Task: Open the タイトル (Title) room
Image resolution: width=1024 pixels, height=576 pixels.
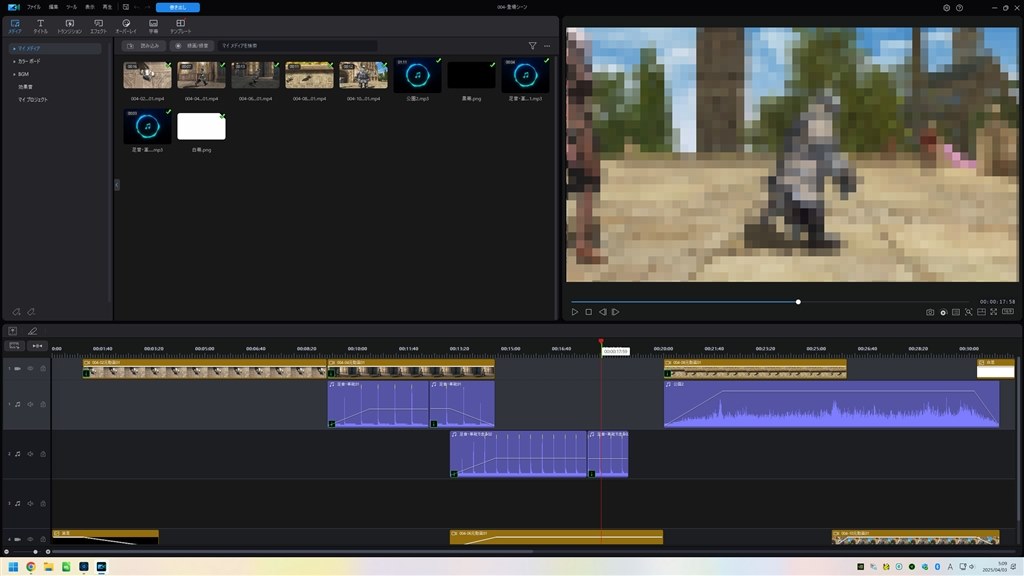Action: tap(41, 25)
